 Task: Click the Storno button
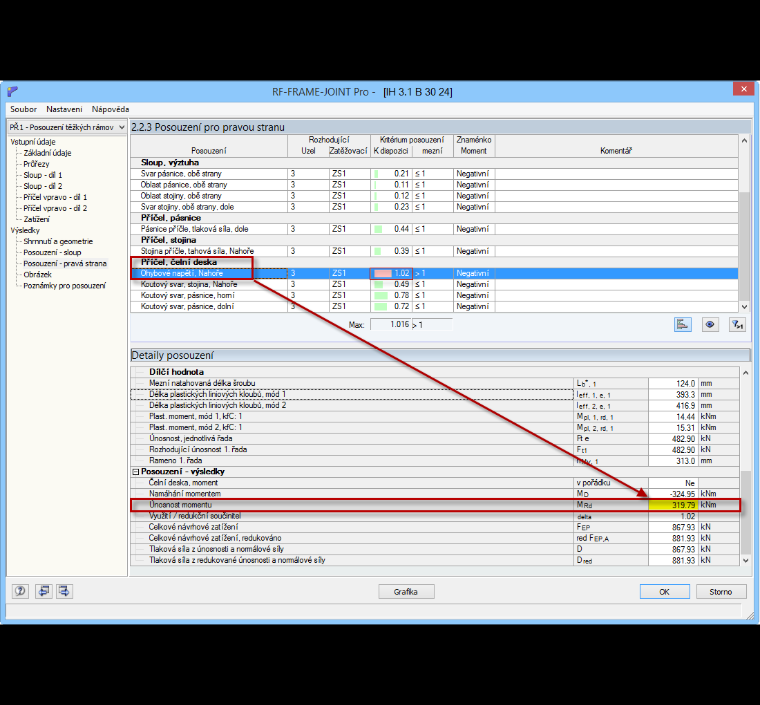click(x=721, y=592)
